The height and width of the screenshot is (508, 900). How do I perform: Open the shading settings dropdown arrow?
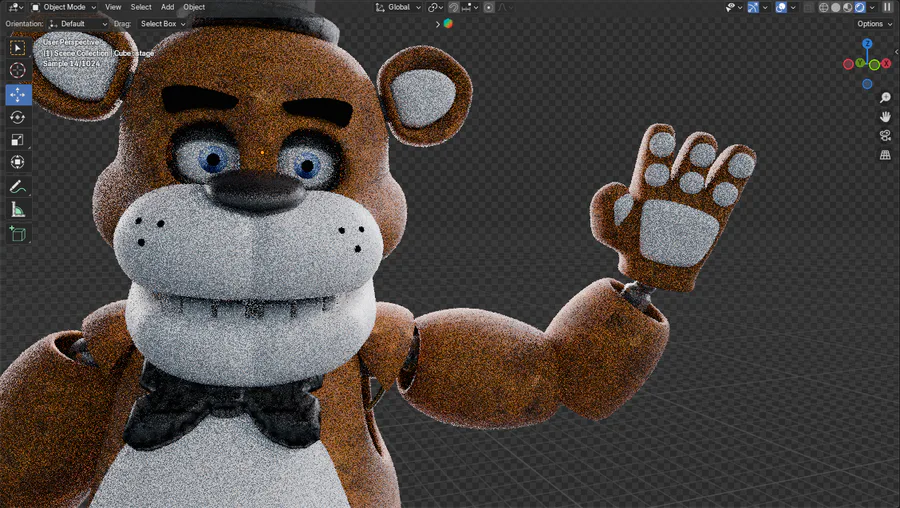point(872,7)
